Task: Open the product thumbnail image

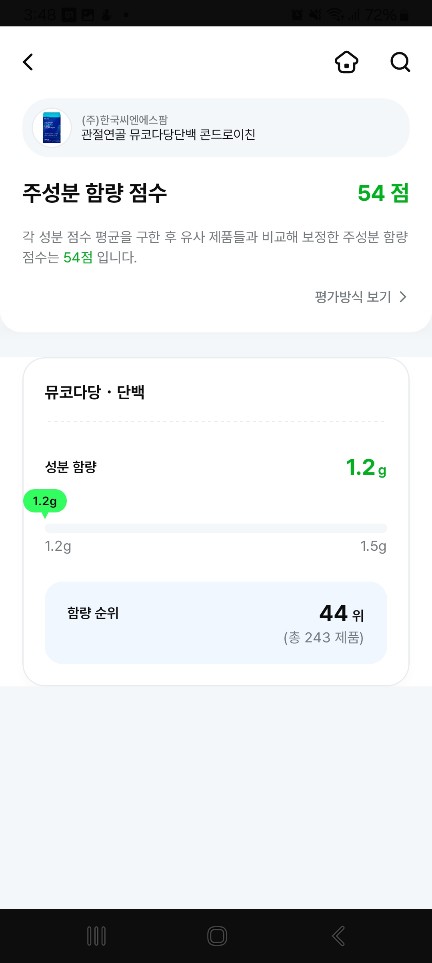Action: pos(52,128)
